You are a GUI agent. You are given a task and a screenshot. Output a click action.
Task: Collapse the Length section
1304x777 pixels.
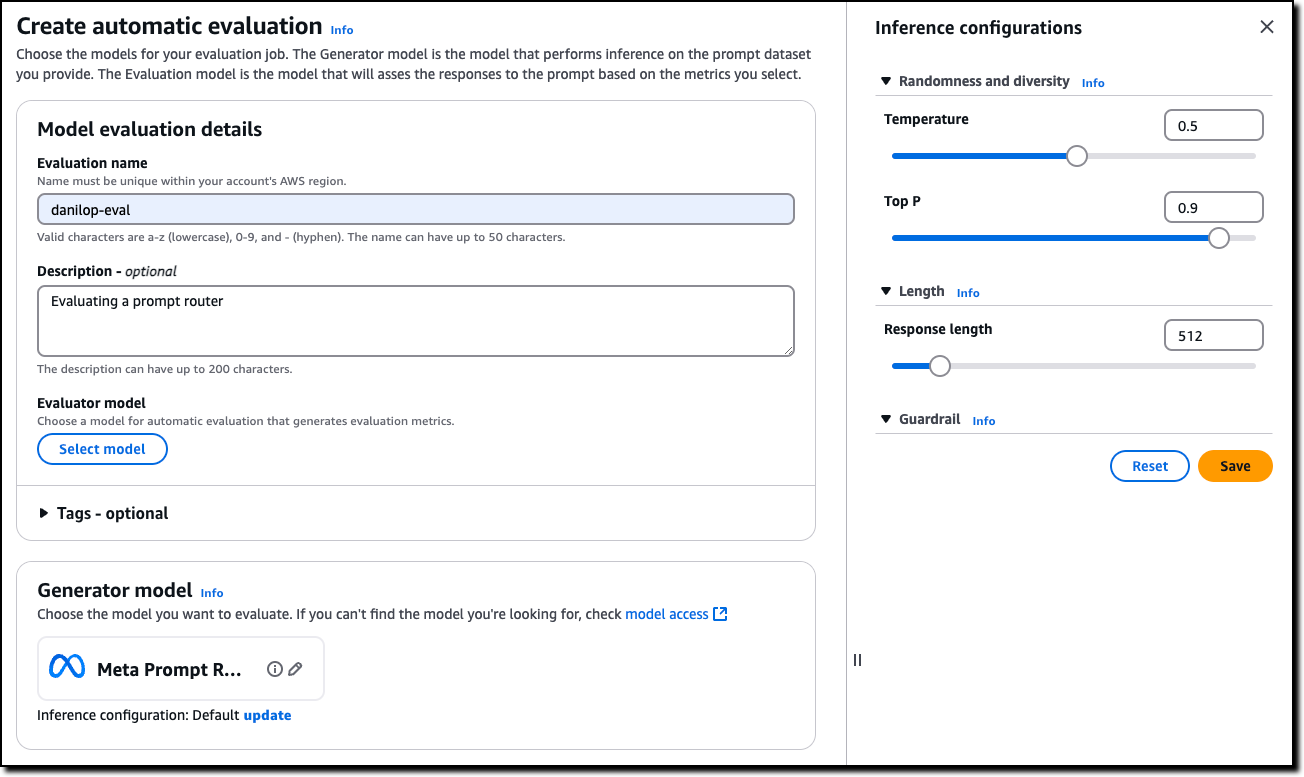coord(885,291)
